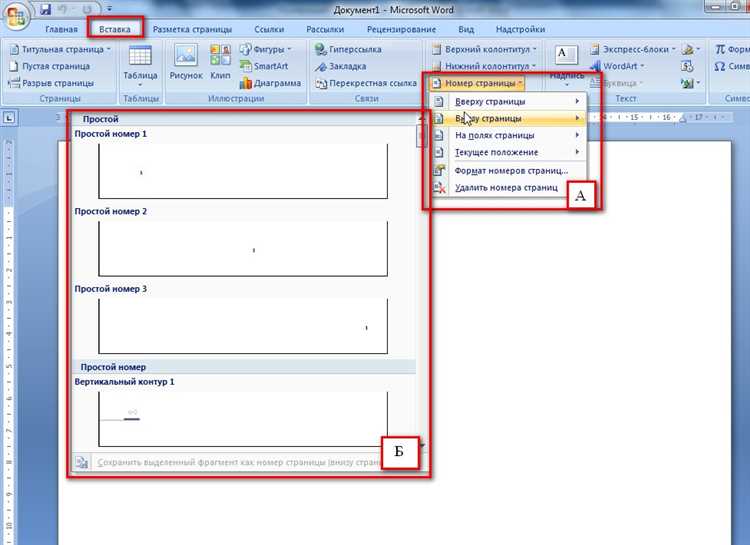750x545 pixels.
Task: Open the quick access toolbar customize arrow
Action: coord(110,9)
